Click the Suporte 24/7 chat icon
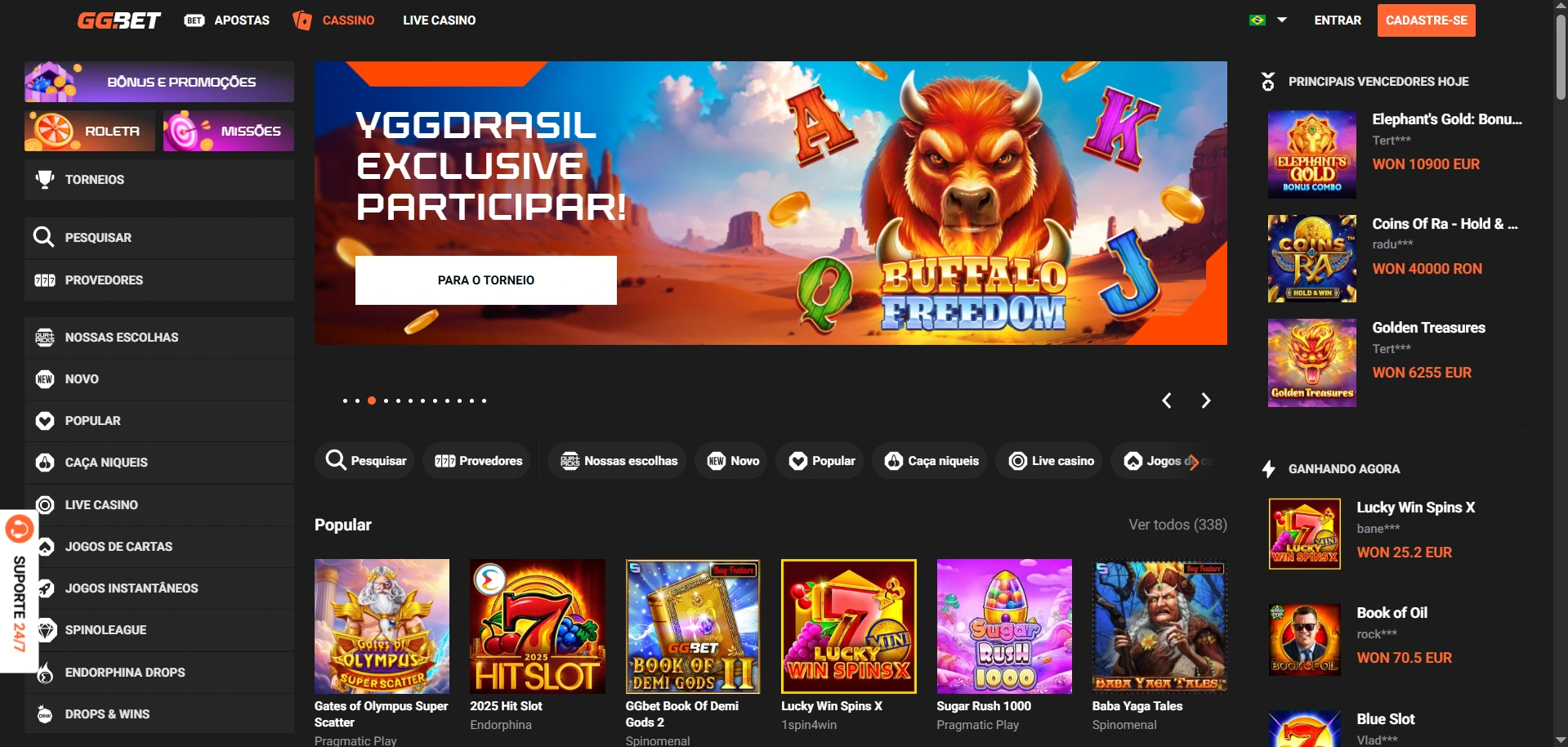Screen dimensions: 1568x747 [19, 530]
